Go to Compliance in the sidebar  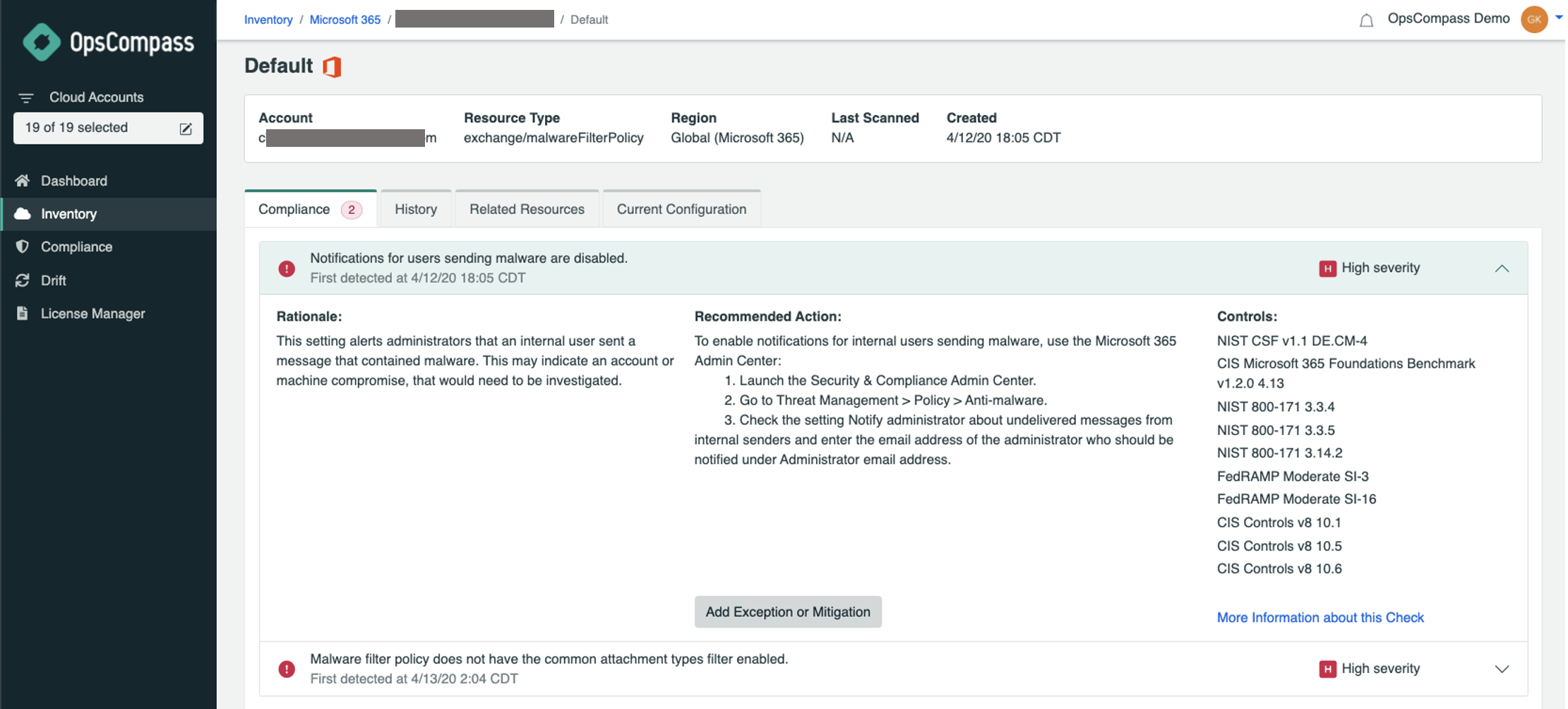pos(108,246)
